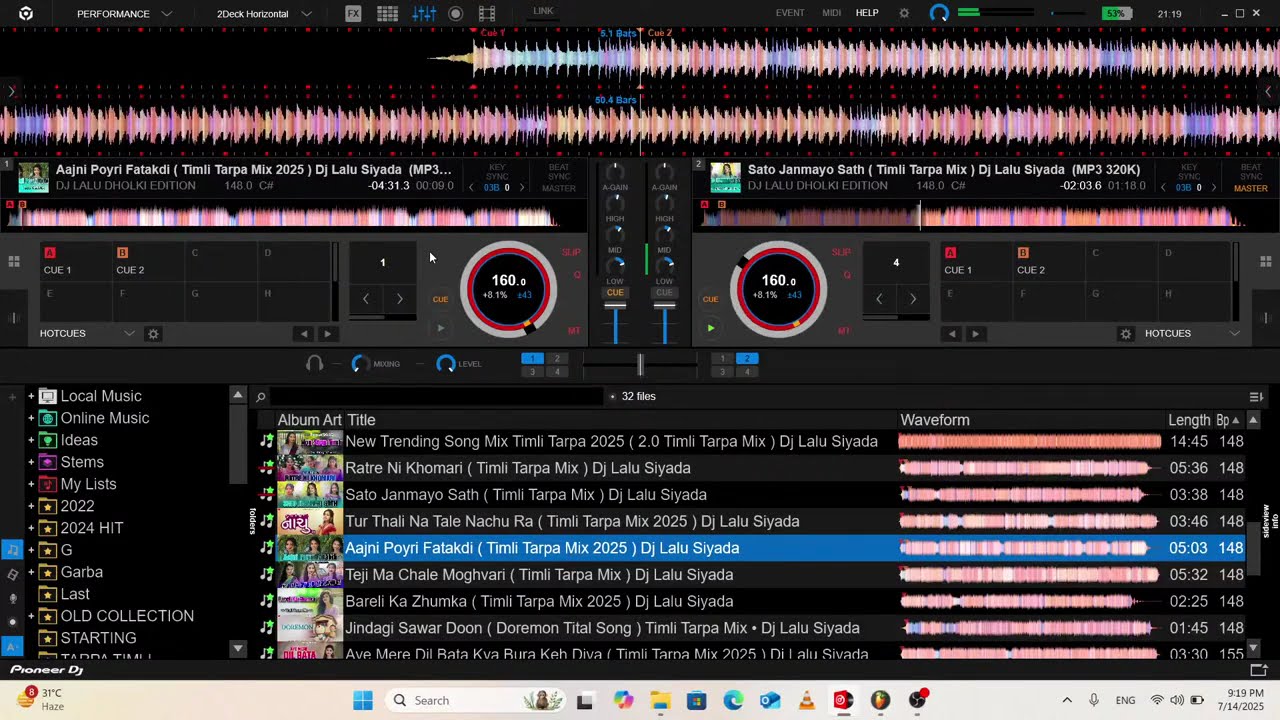Open deck 1 HOTCUES pad mode dropdown
Viewport: 1280px width, 720px height.
coord(87,334)
